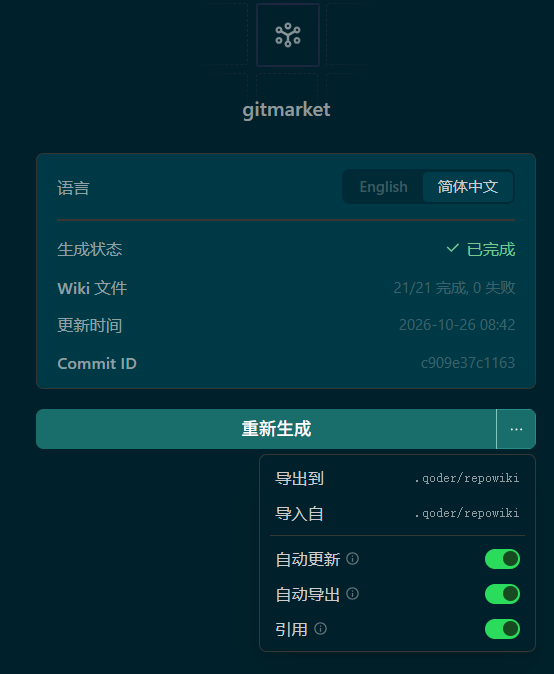
Task: Click the 已完成 generation status text
Action: point(491,249)
